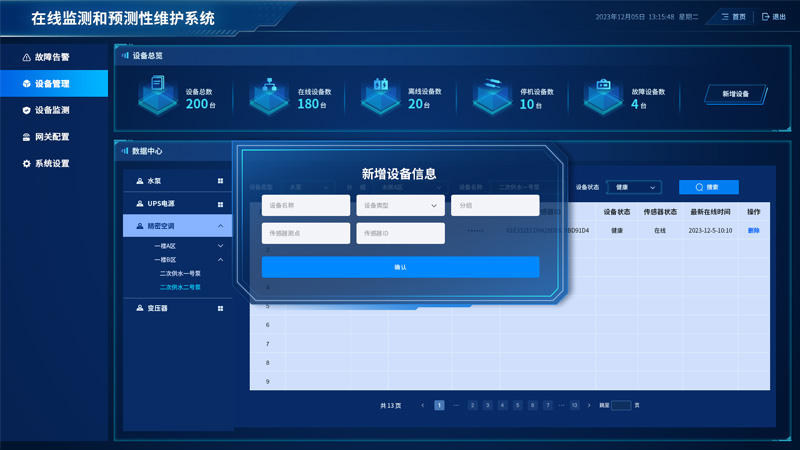Screen dimensions: 800x450
Task: Collapse the 一楼B区 chevron
Action: [220, 260]
